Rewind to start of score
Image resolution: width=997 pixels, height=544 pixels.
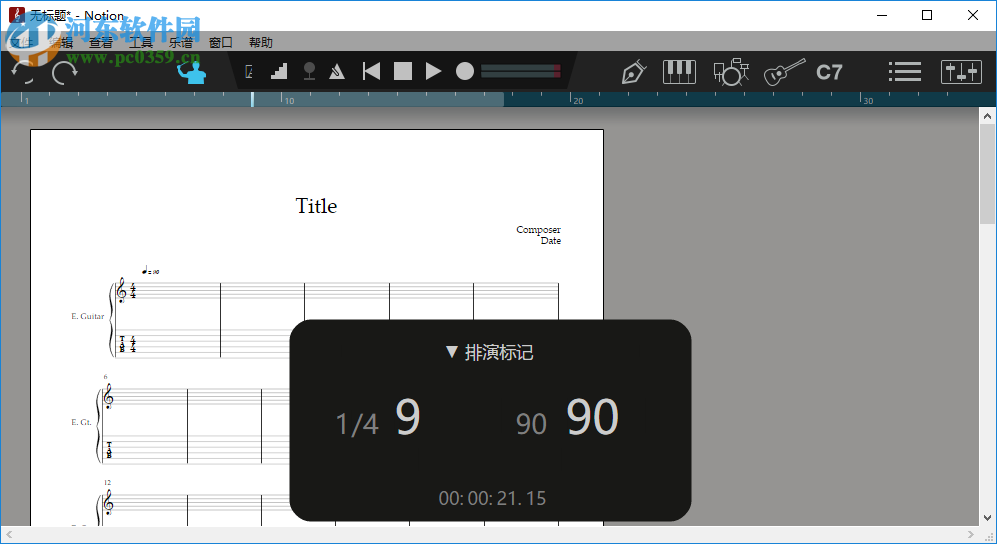(x=371, y=71)
